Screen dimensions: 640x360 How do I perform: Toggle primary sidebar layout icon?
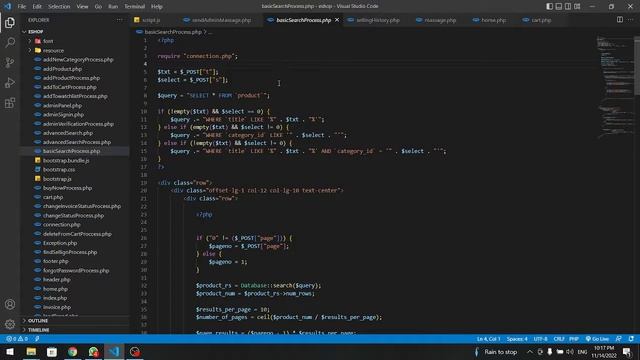(549, 6)
